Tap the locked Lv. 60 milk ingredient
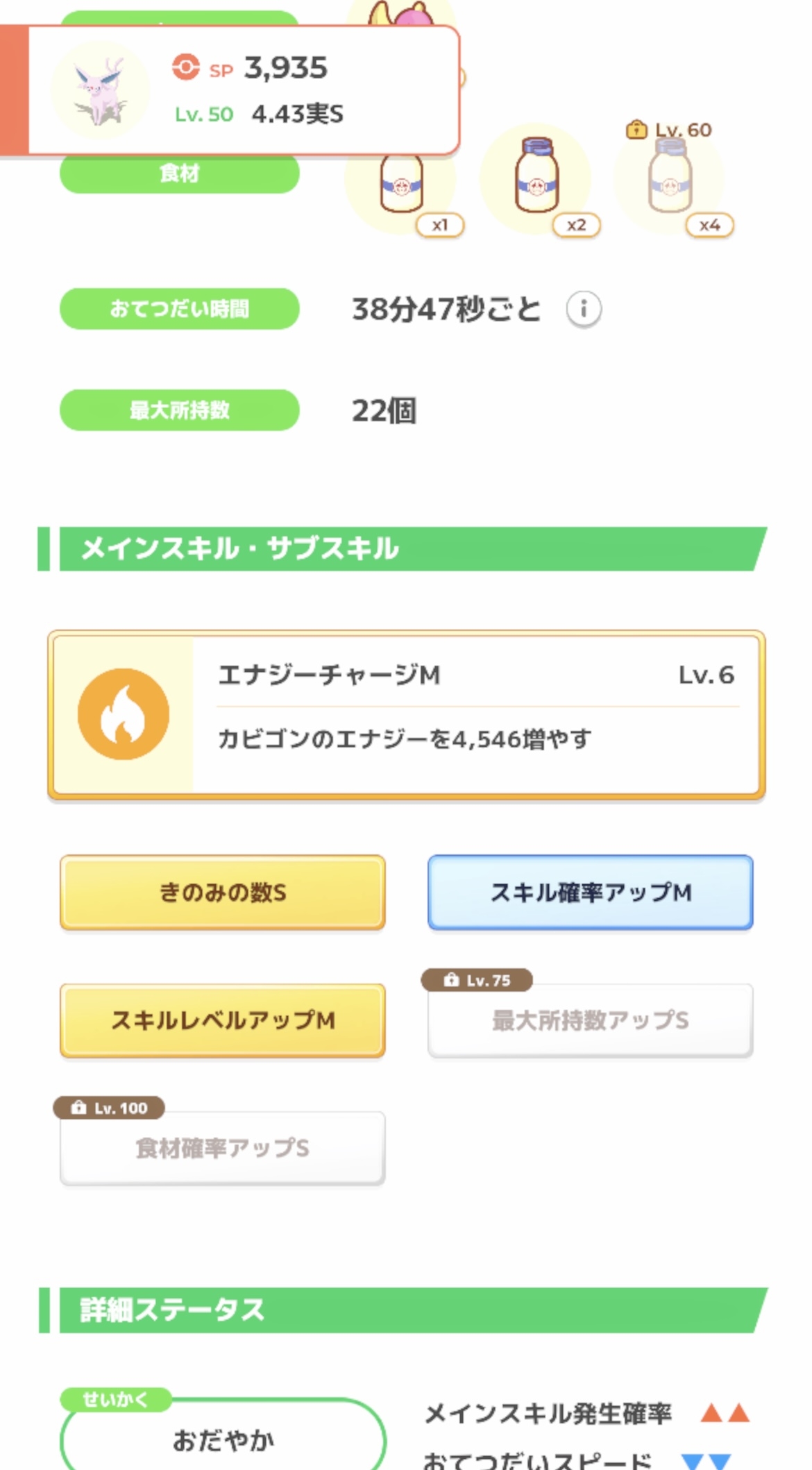812x1470 pixels. (x=670, y=177)
